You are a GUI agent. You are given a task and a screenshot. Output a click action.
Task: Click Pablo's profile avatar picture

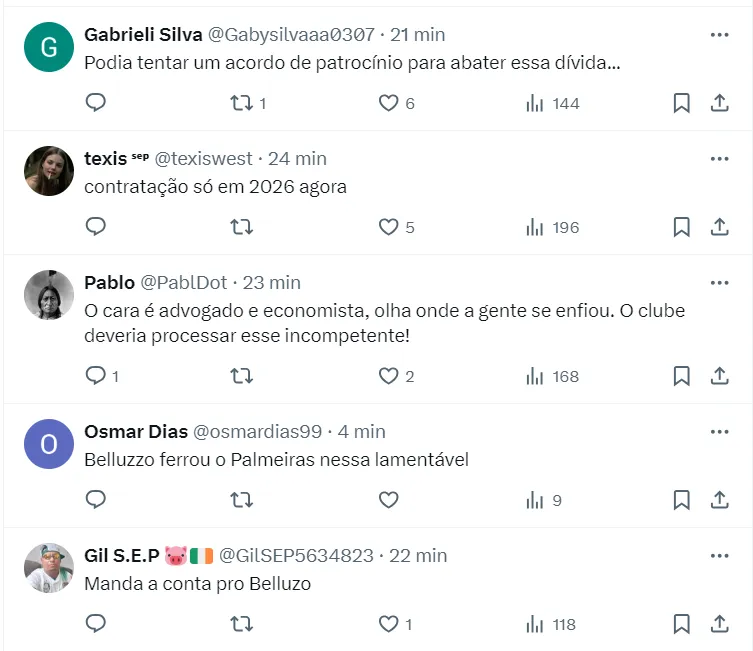[x=48, y=295]
